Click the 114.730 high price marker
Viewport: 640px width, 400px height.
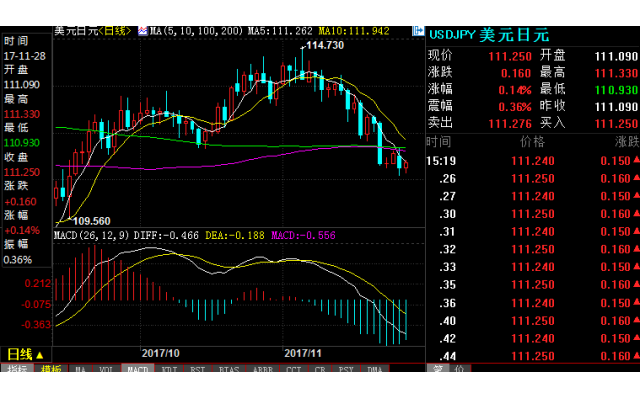325,45
